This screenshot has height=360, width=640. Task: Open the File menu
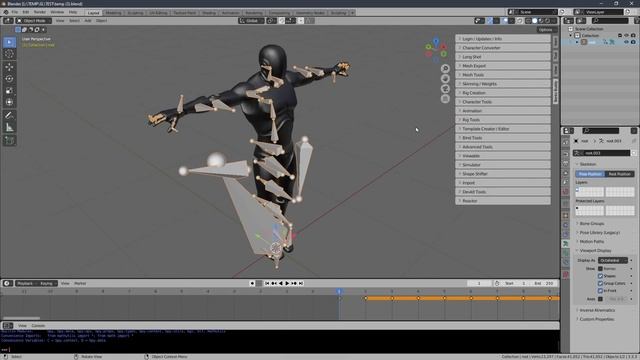[x=15, y=12]
